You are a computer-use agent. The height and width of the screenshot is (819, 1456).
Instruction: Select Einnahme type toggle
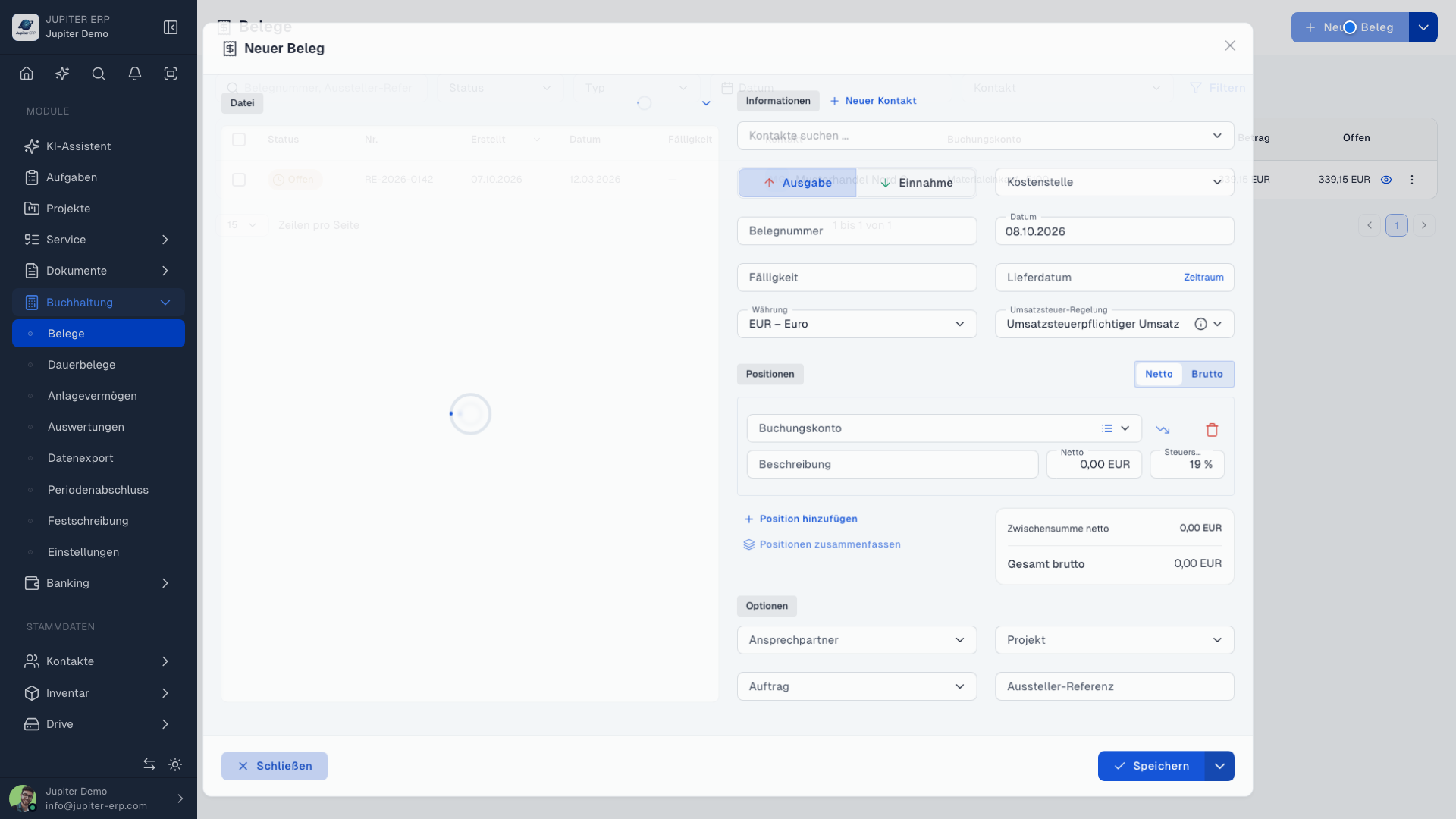coord(916,183)
